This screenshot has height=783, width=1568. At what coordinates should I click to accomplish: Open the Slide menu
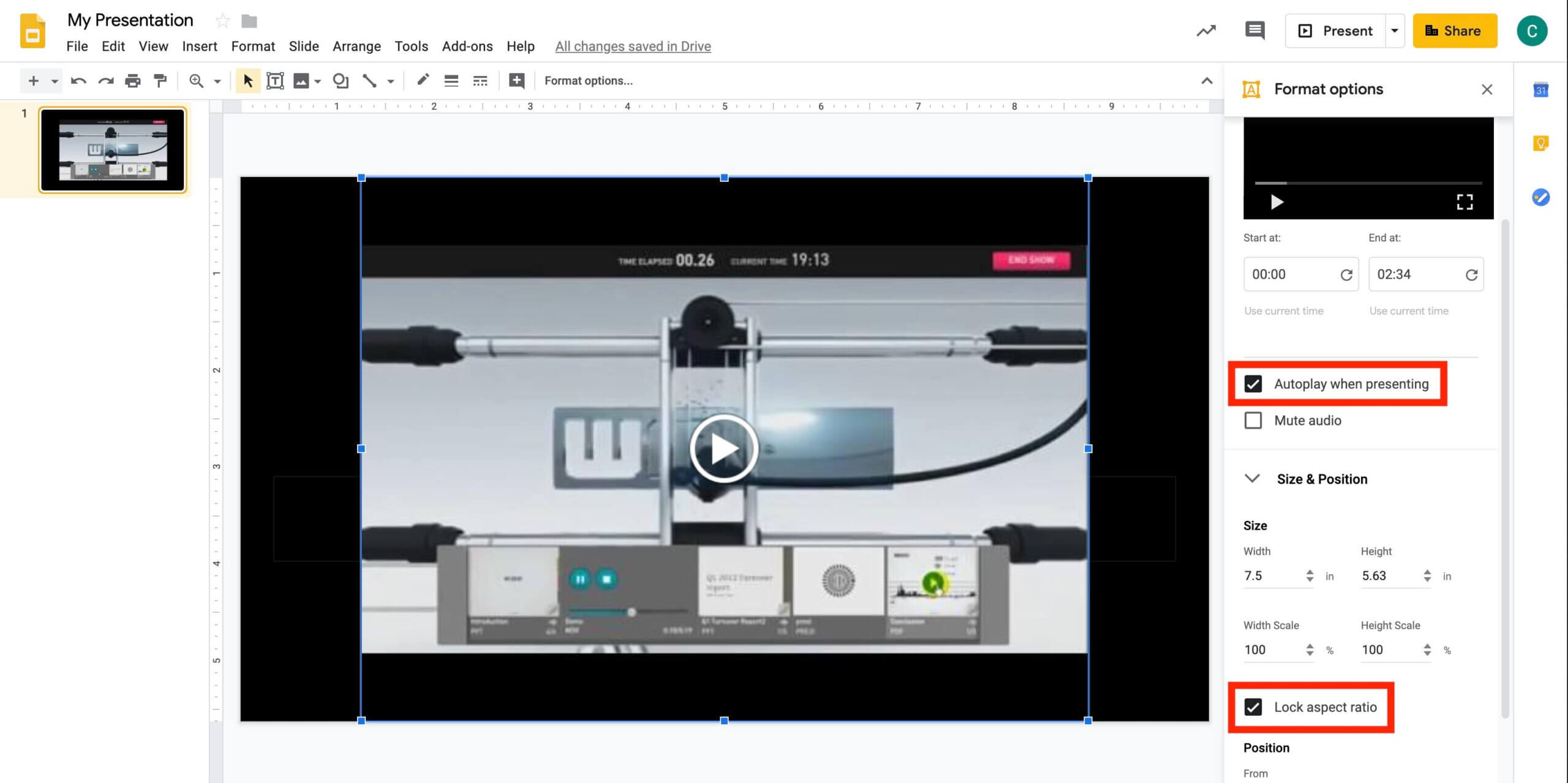point(303,46)
